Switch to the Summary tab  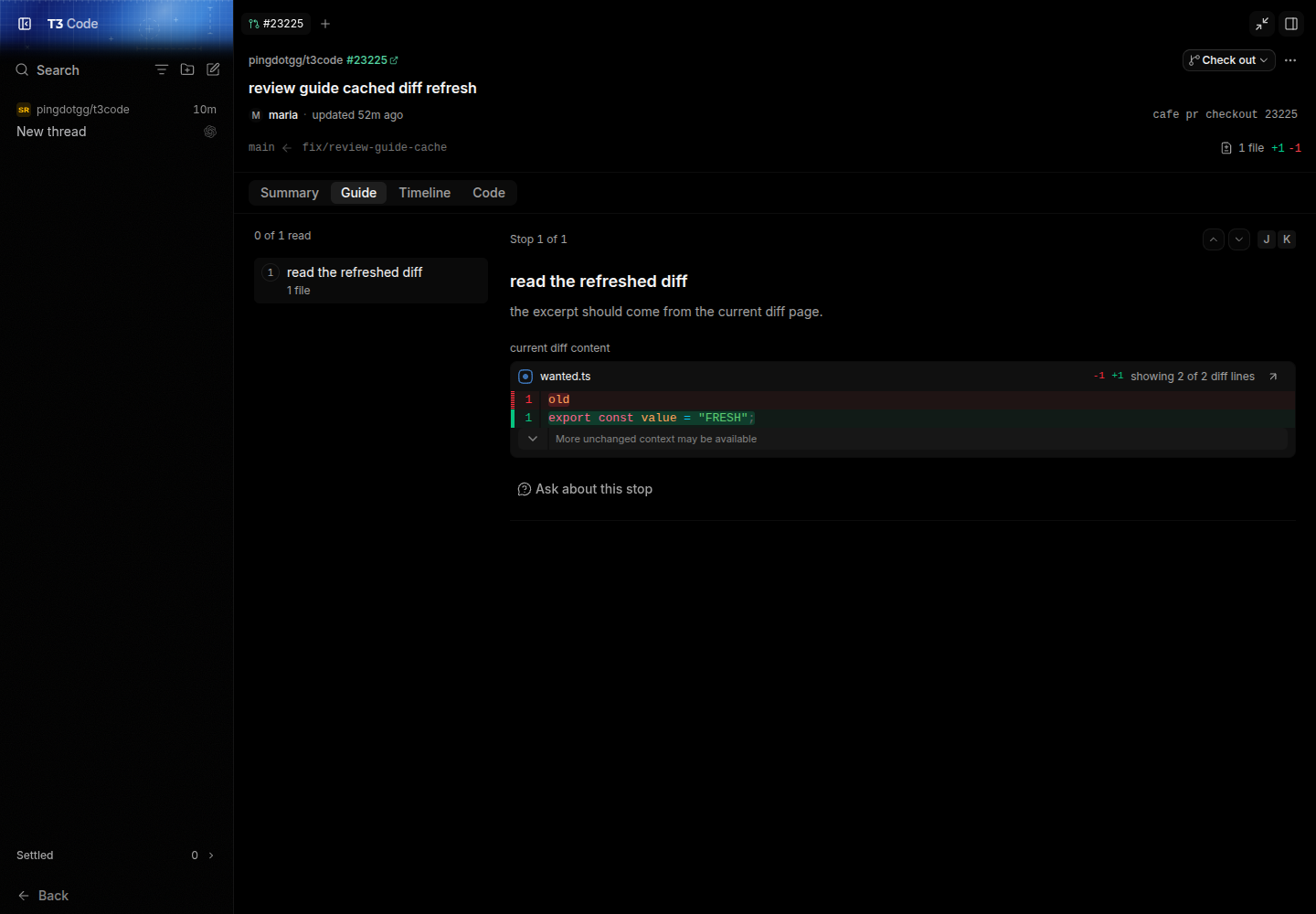click(x=290, y=193)
